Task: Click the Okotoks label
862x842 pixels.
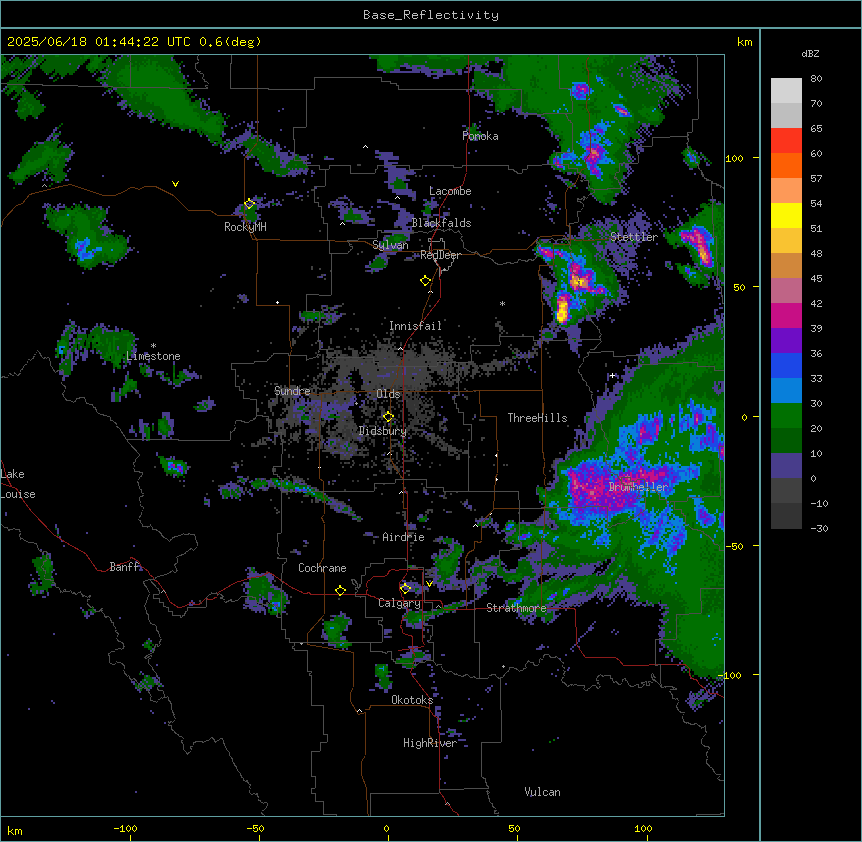Action: (x=412, y=700)
